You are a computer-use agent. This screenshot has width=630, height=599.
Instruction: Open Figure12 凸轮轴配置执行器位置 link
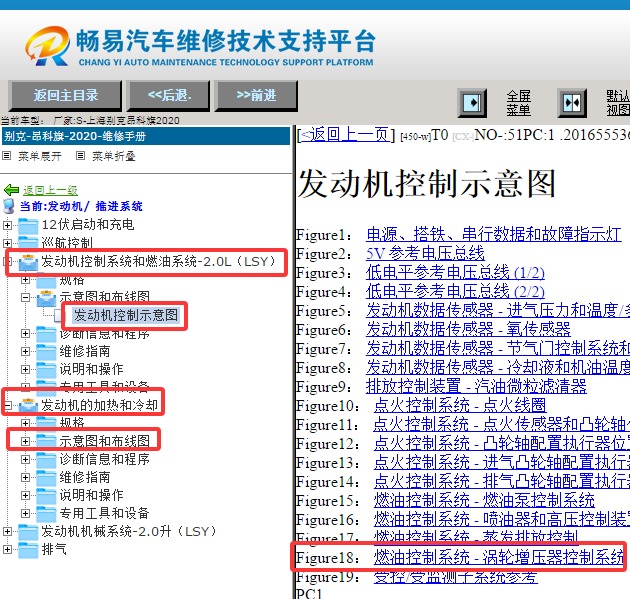[502, 444]
